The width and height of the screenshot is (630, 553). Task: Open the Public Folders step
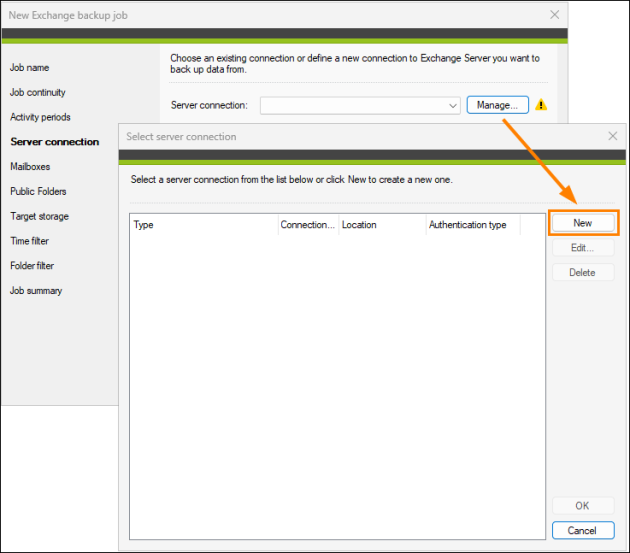coord(38,191)
